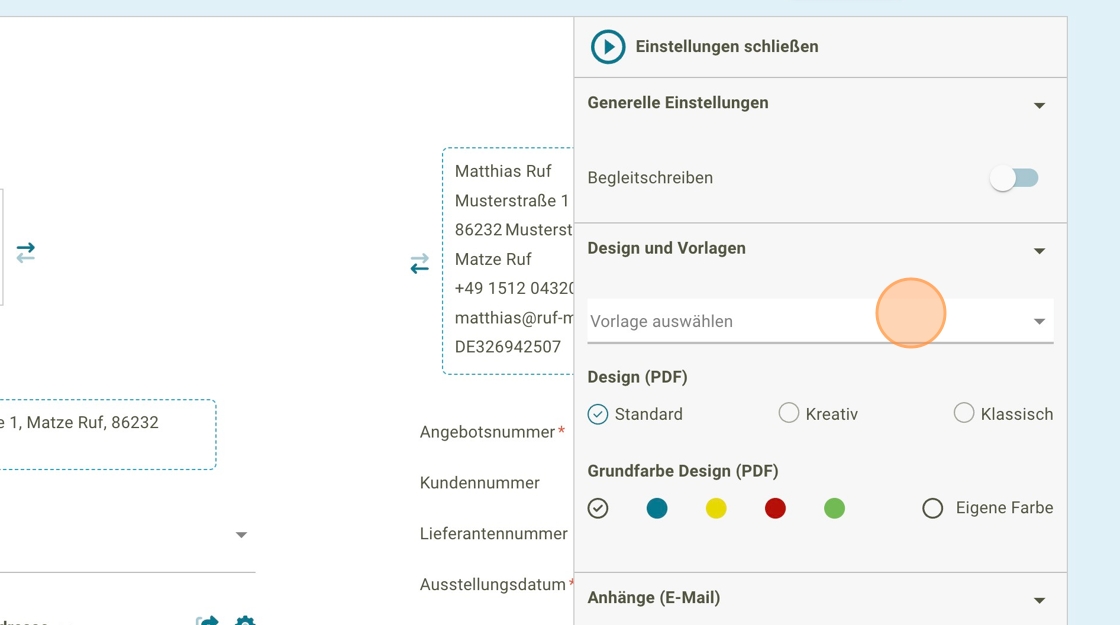The height and width of the screenshot is (625, 1120).
Task: Click the Matze Ruf contact line
Action: point(493,259)
